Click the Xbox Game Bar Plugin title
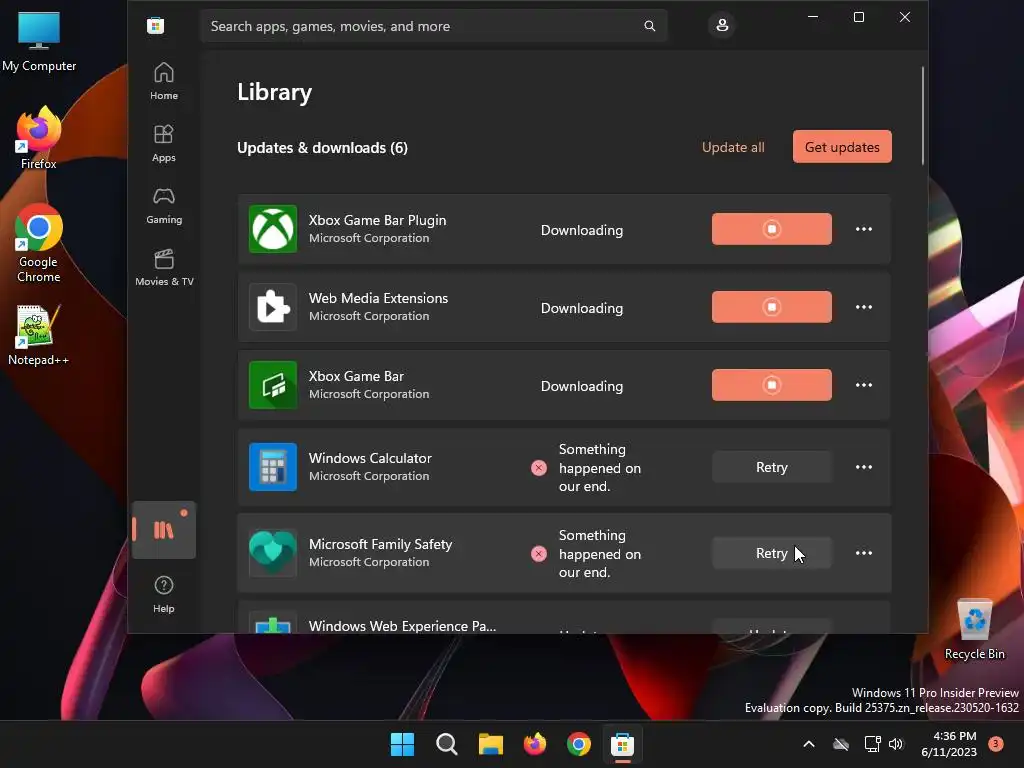Viewport: 1024px width, 768px height. [x=377, y=220]
